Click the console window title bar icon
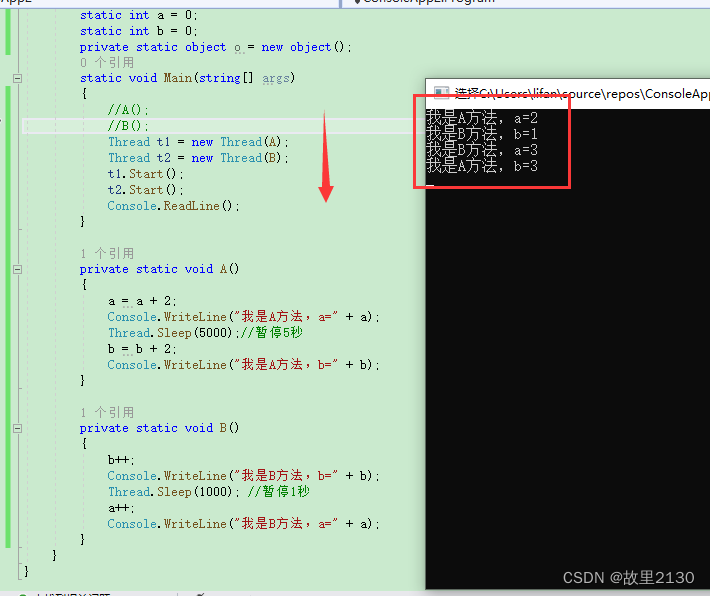 [x=440, y=94]
